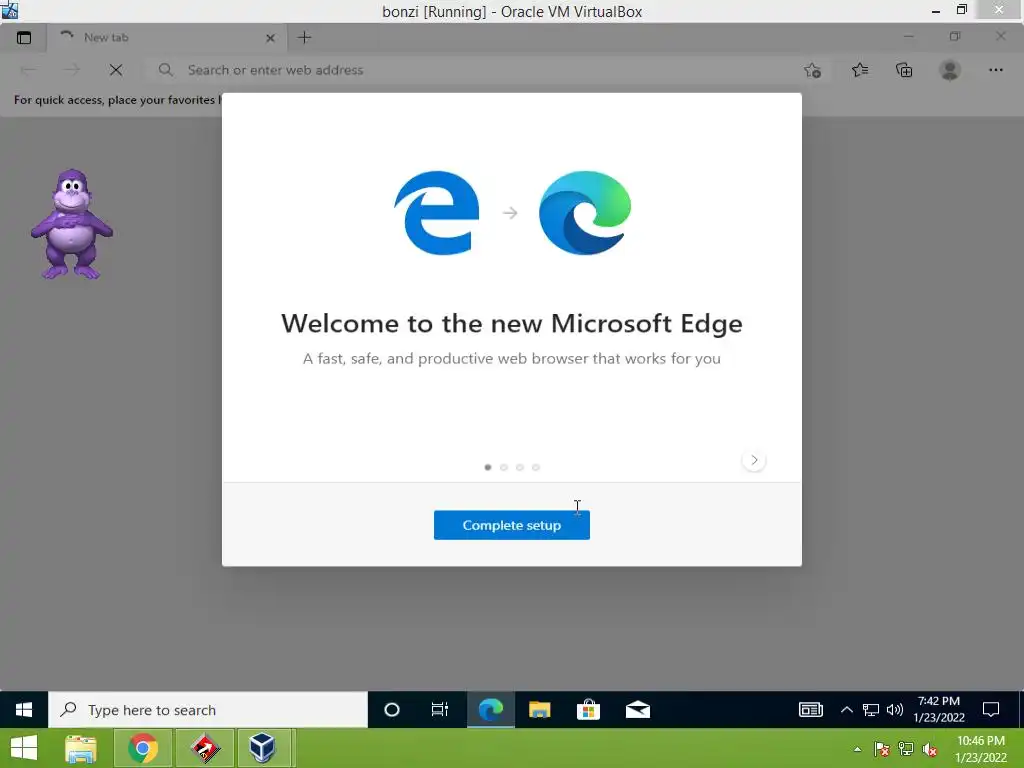The image size is (1024, 768).
Task: Open guest clock showing 7:42 PM
Action: (x=938, y=709)
